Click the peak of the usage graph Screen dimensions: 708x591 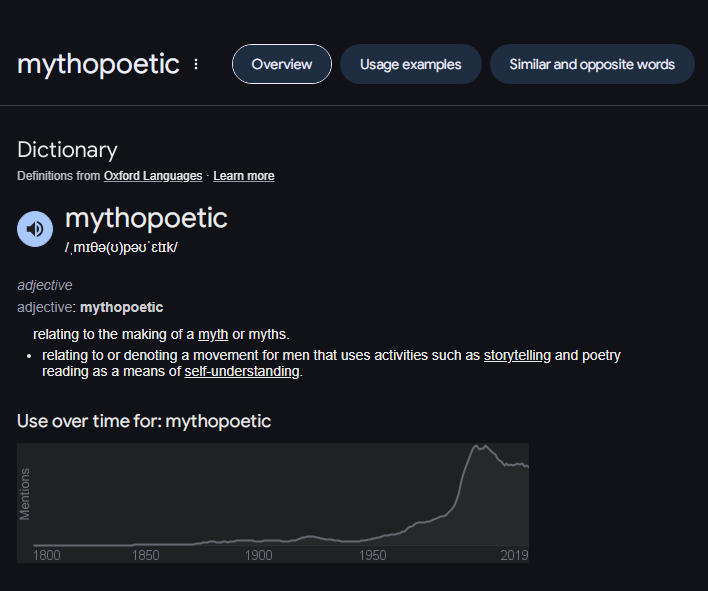point(480,446)
